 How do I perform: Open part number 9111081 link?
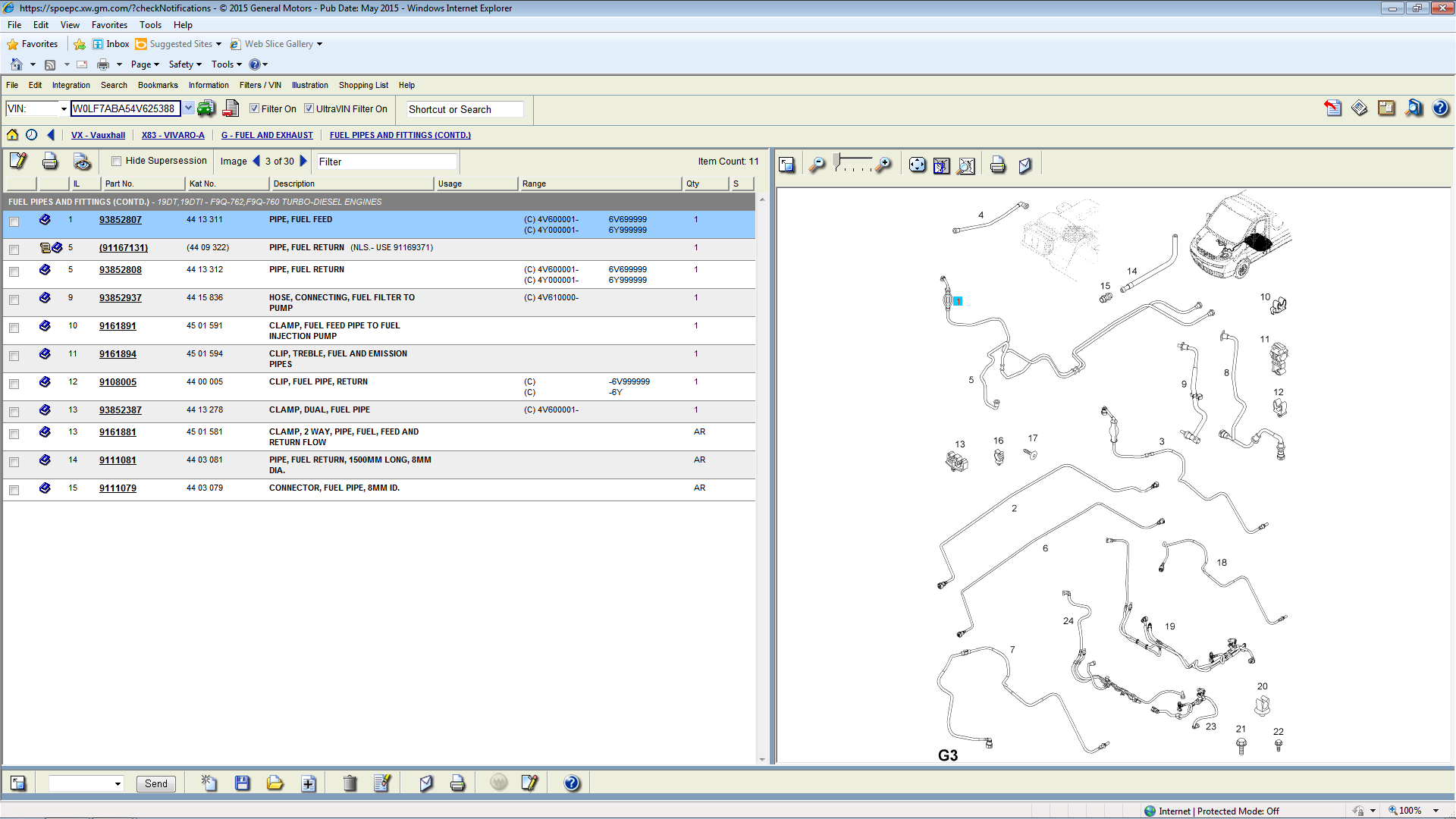pos(118,460)
